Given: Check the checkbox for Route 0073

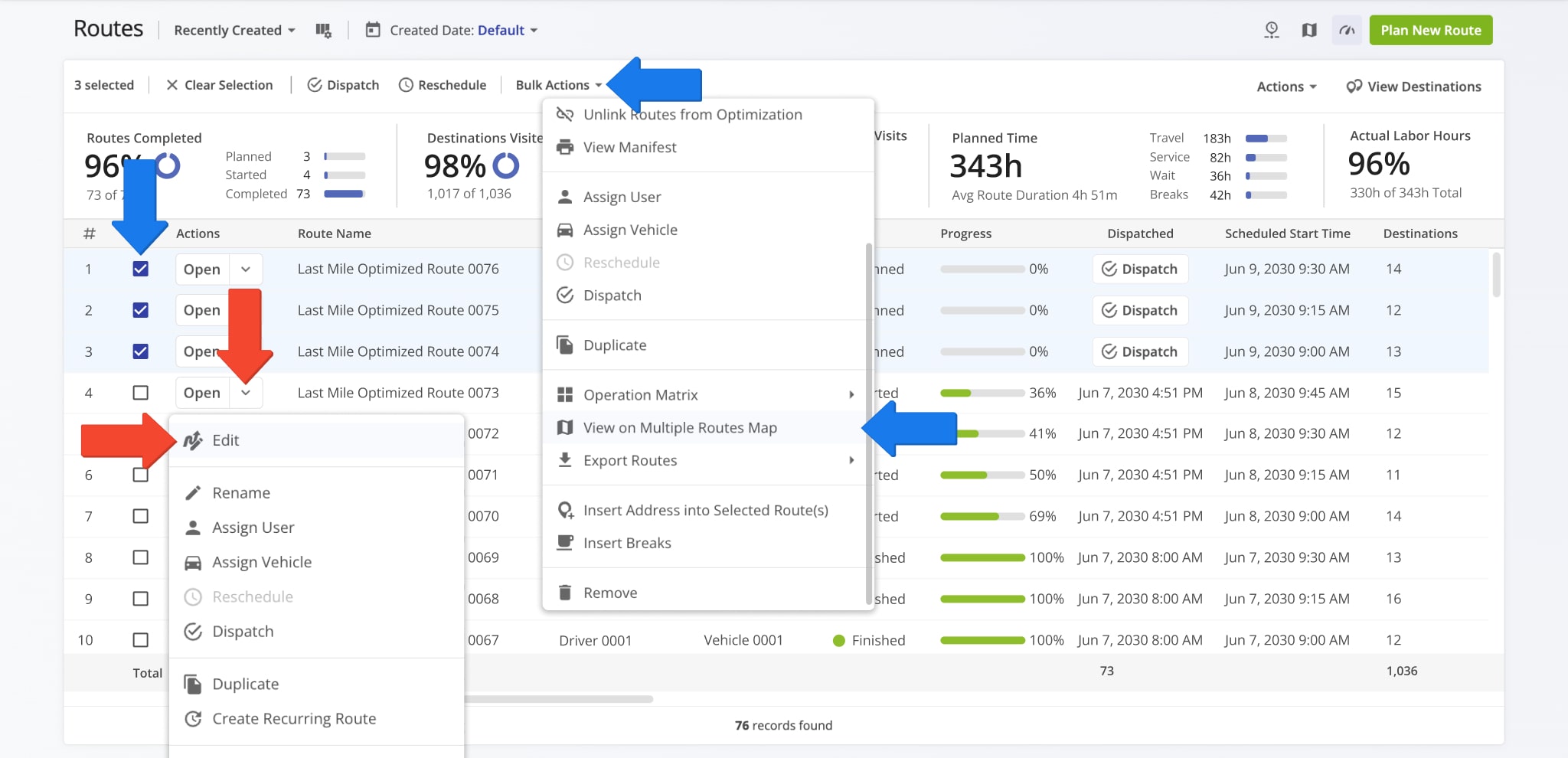Looking at the screenshot, I should pos(140,393).
